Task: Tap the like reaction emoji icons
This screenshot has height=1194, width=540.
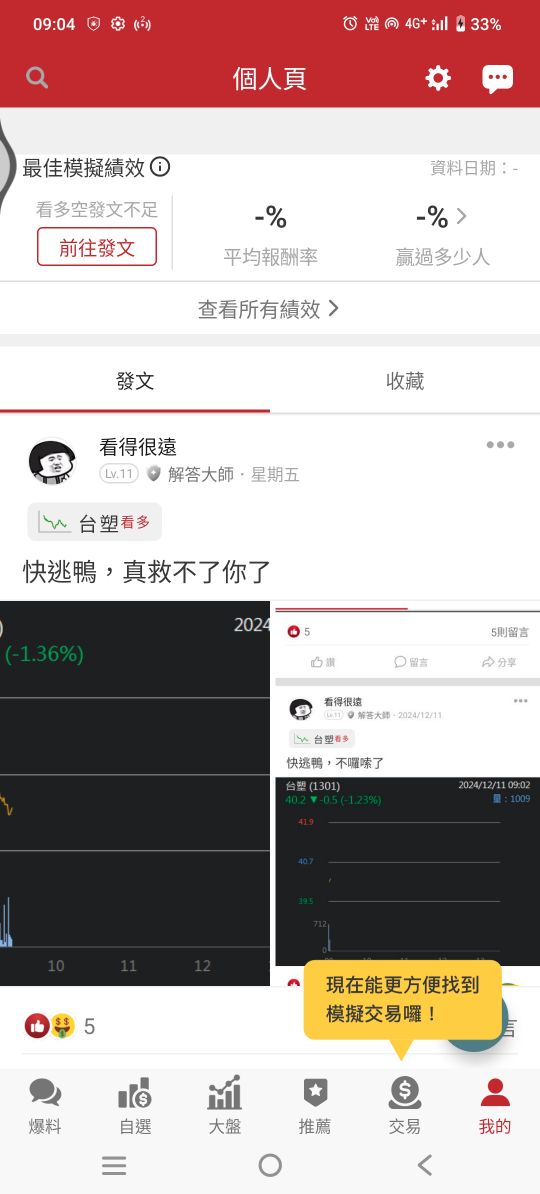Action: coord(50,1026)
